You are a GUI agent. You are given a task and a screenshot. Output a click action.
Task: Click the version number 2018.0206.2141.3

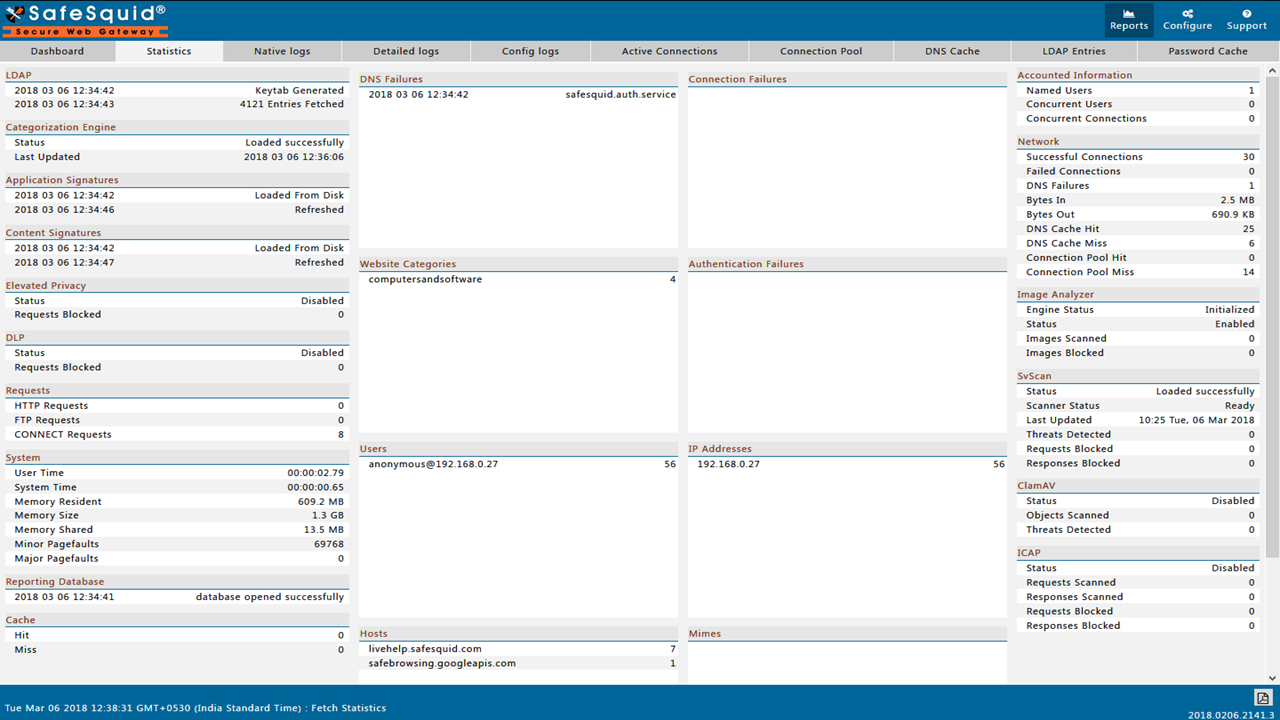1232,715
